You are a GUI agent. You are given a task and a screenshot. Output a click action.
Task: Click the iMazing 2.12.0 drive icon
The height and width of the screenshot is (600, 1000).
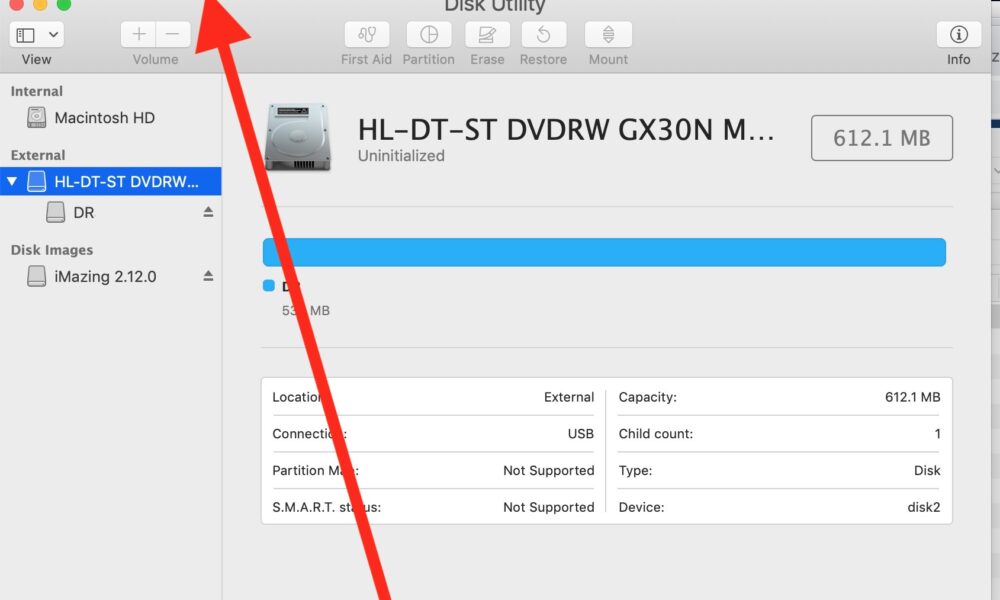coord(36,277)
